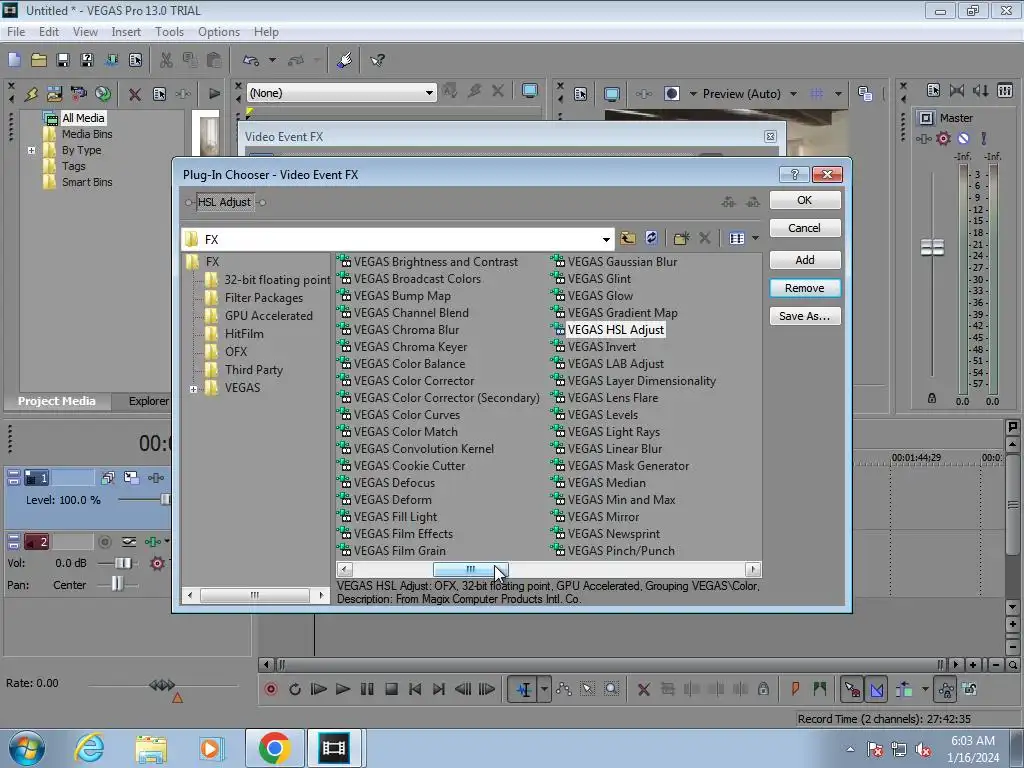Open the File menu

click(x=16, y=32)
